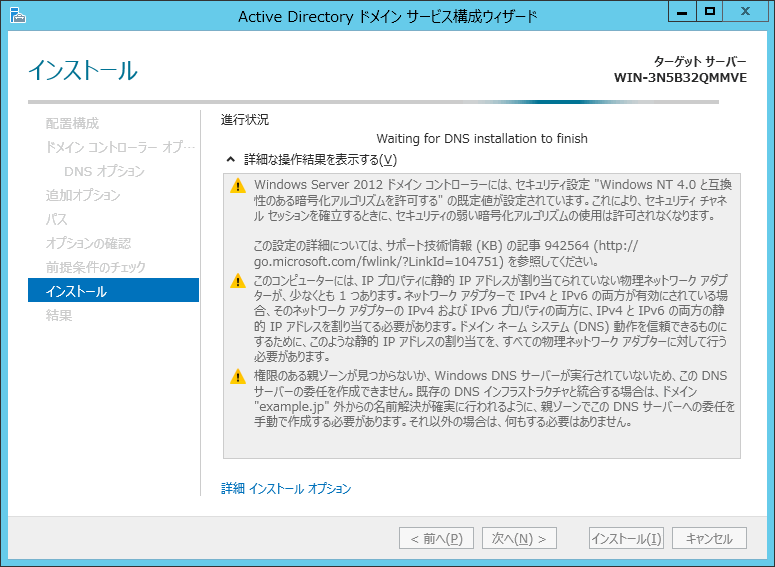
Task: Minimize the wizard window
Action: [682, 11]
